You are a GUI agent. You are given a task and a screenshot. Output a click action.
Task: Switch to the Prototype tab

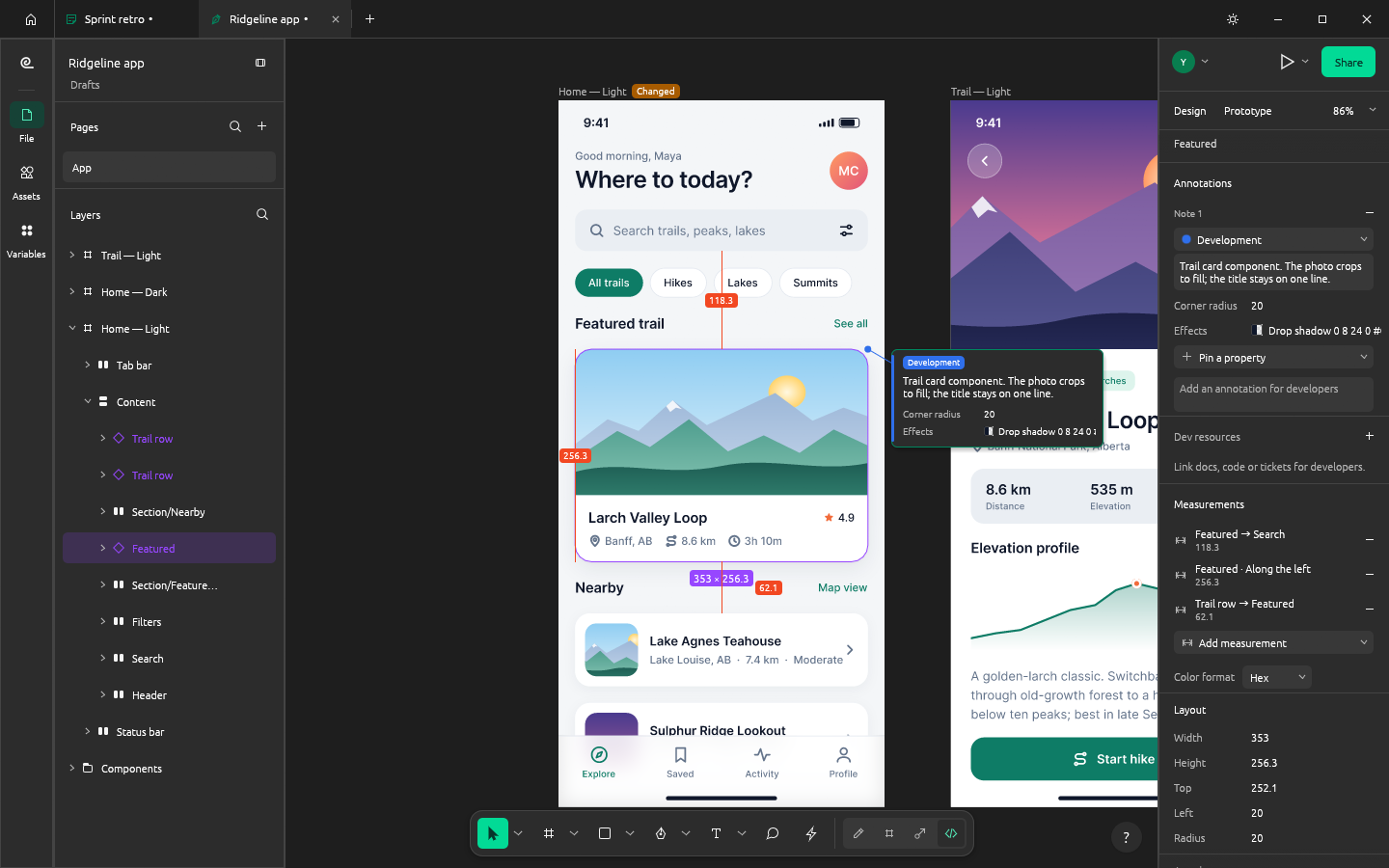[1247, 111]
